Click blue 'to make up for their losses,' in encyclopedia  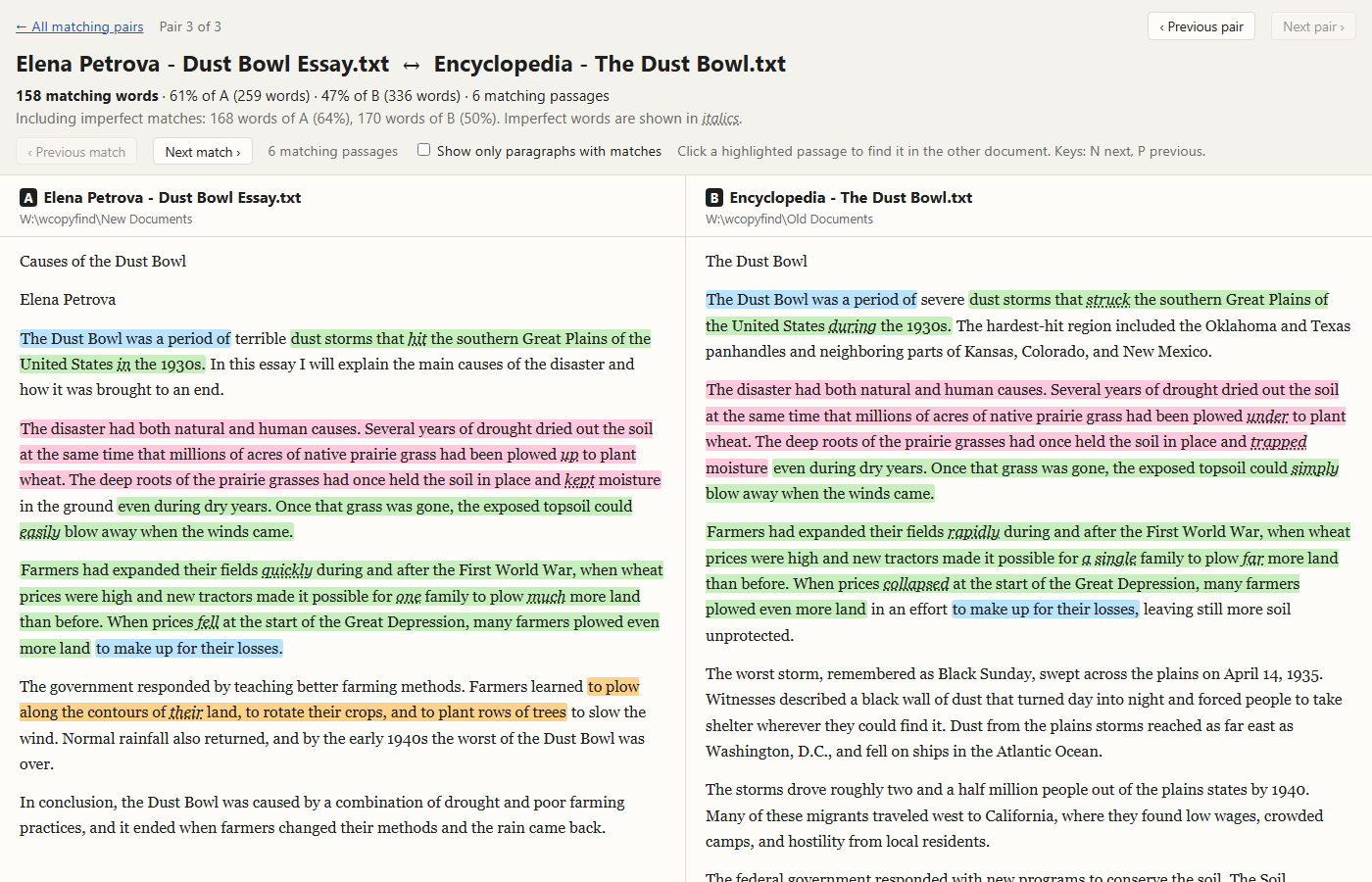click(x=1046, y=610)
